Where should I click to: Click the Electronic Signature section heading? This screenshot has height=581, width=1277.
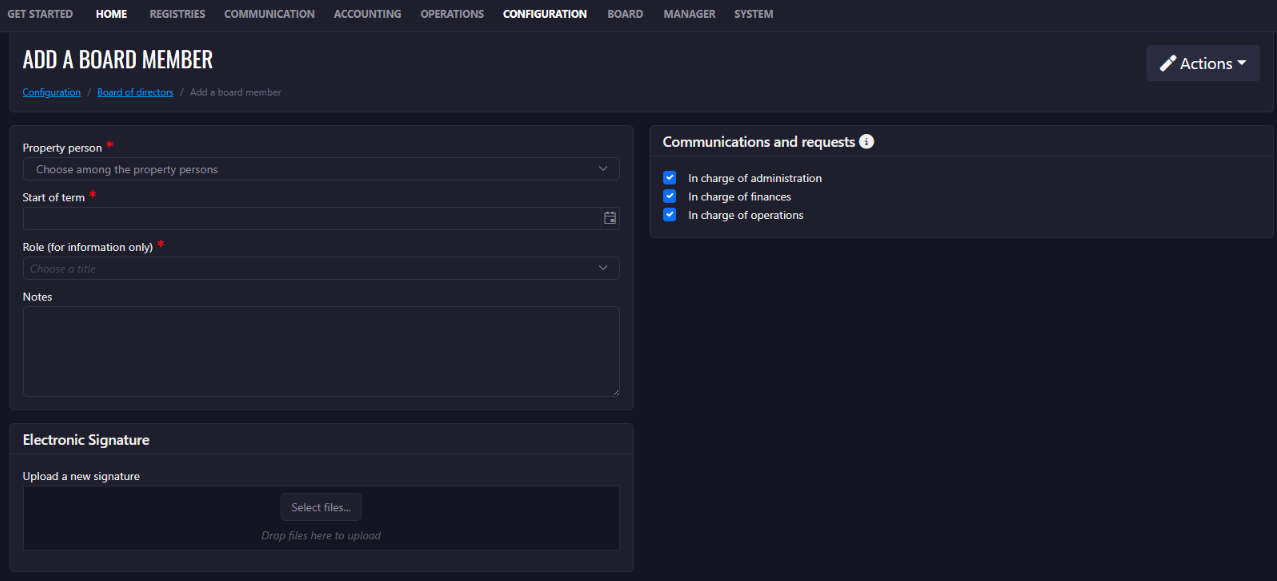pos(86,440)
